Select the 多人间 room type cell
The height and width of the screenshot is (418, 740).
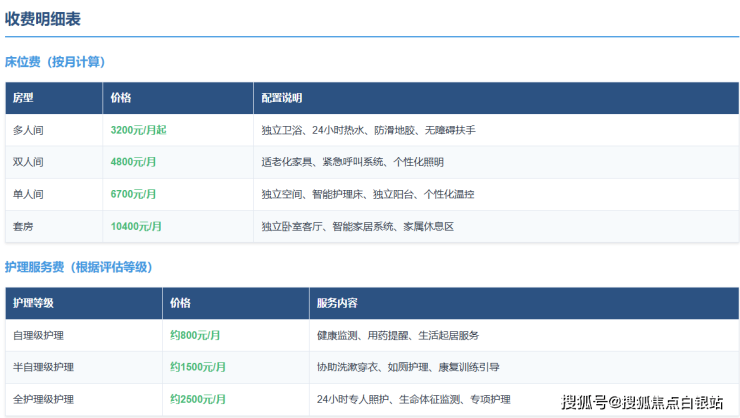pos(28,130)
